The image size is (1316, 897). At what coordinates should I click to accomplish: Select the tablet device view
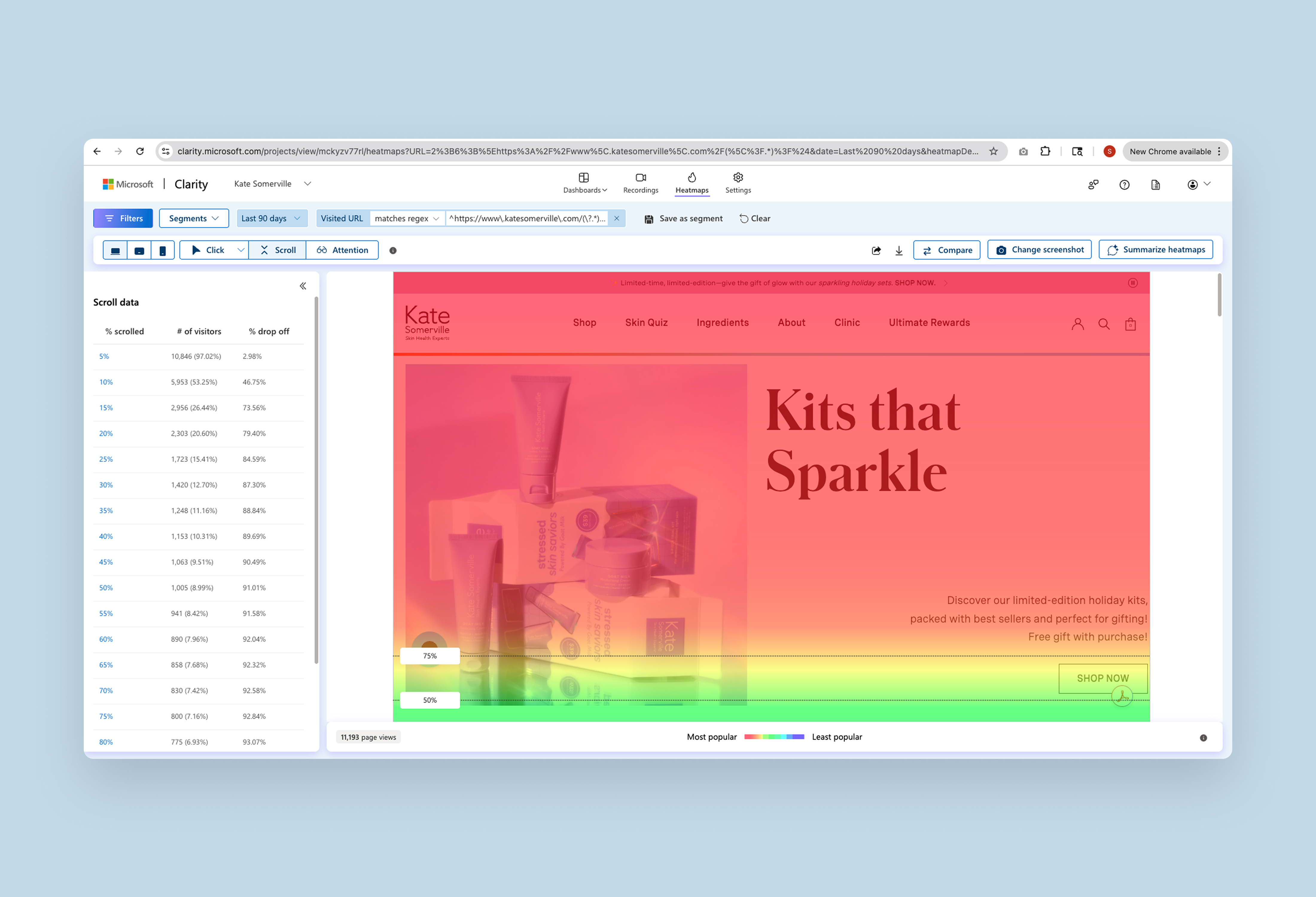pos(139,250)
